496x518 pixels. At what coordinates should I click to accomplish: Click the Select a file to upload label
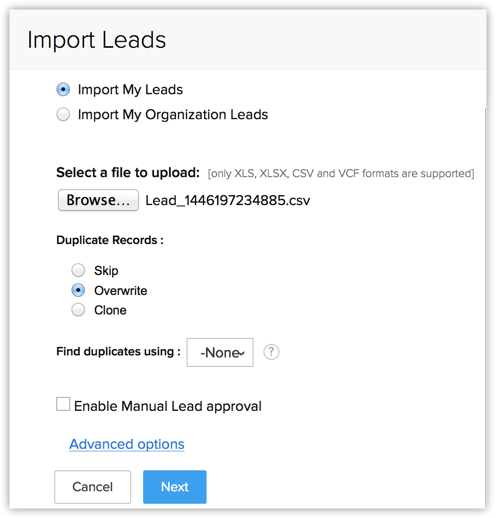coord(128,173)
